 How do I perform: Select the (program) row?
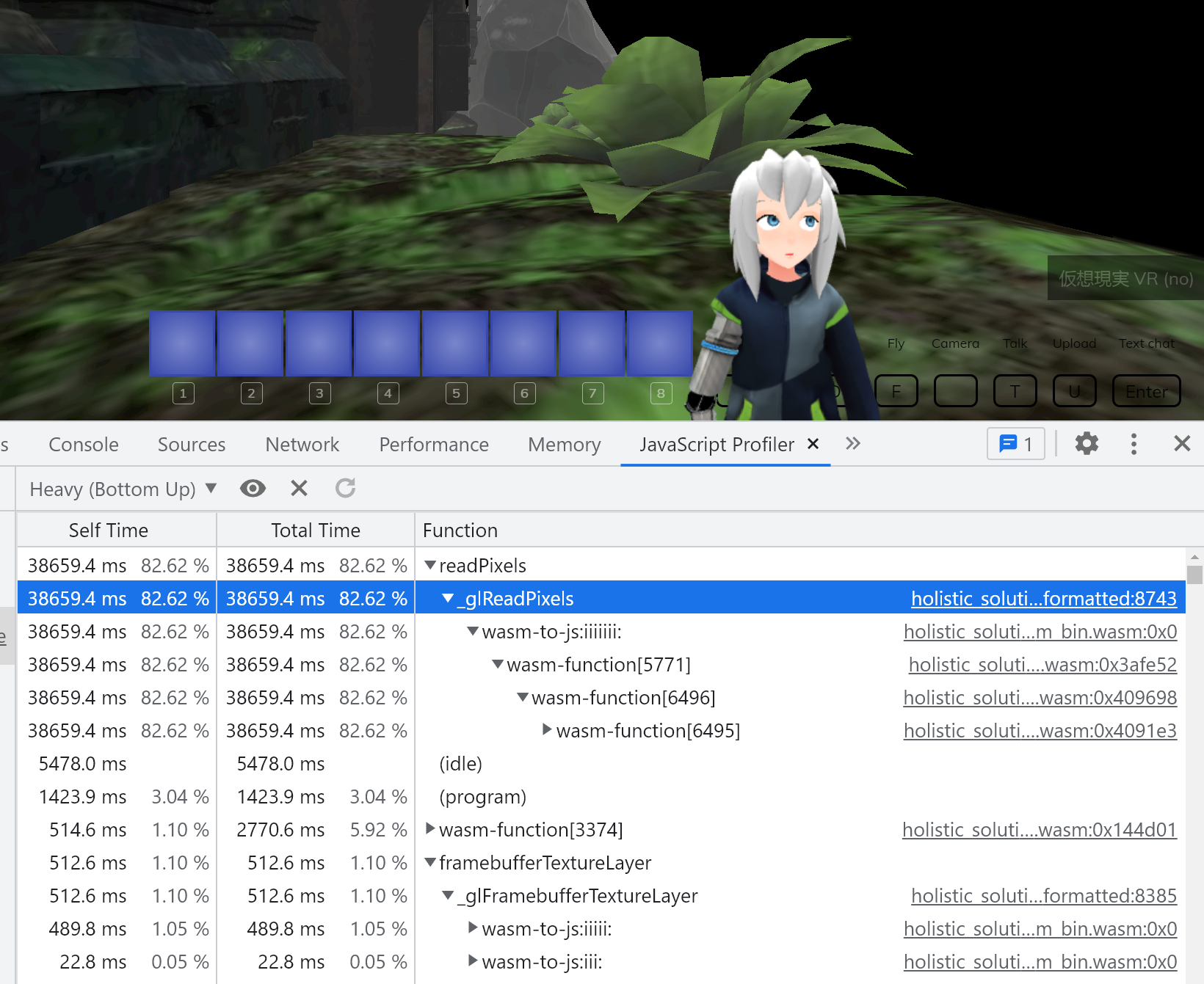(x=601, y=797)
